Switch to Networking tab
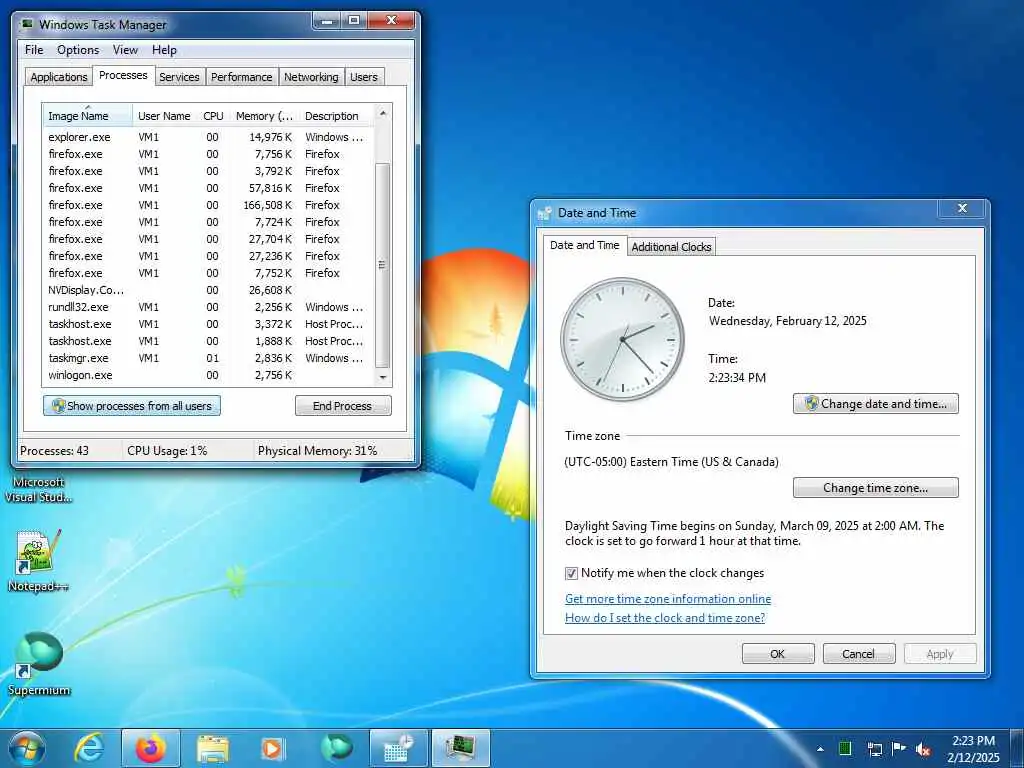1024x768 pixels. [311, 77]
